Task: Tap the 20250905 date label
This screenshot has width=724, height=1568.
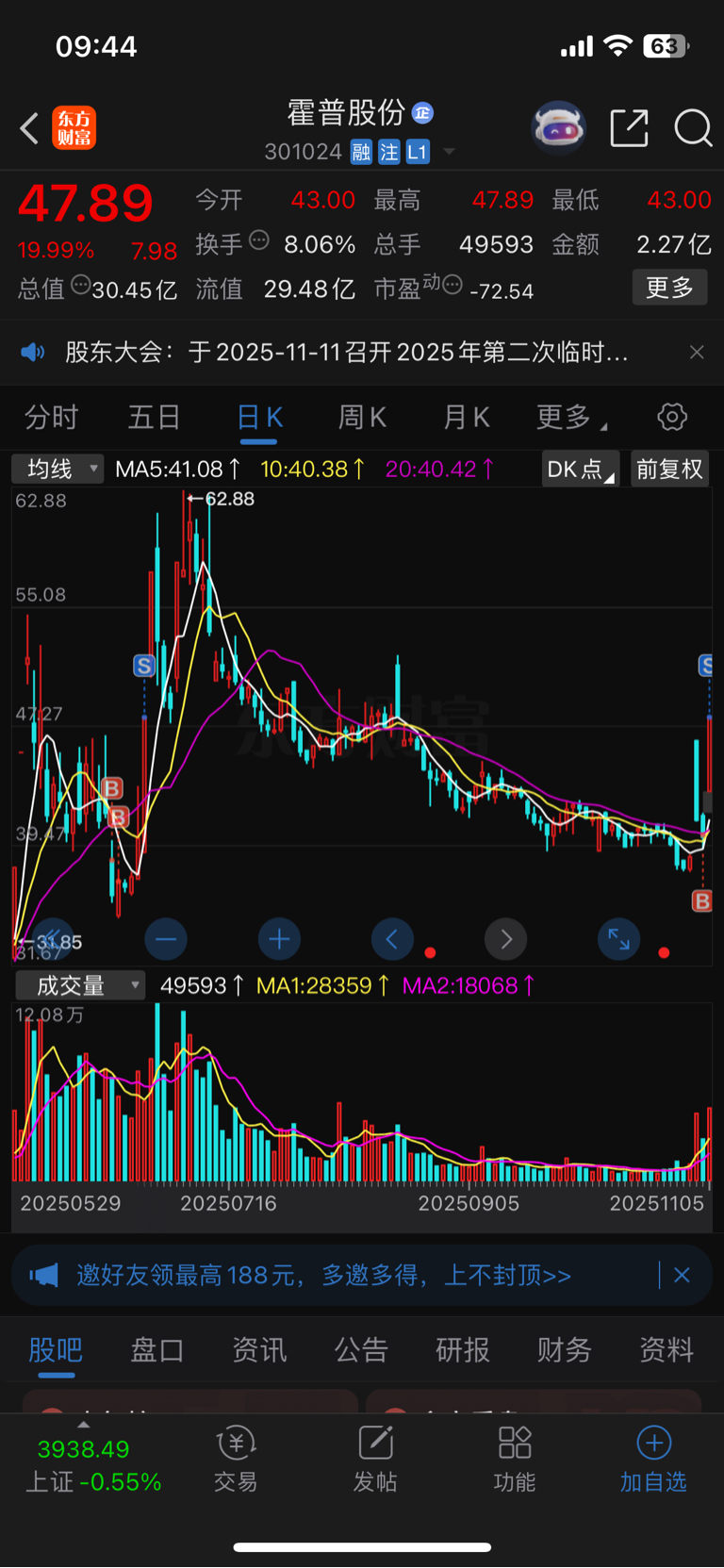Action: pos(469,1204)
